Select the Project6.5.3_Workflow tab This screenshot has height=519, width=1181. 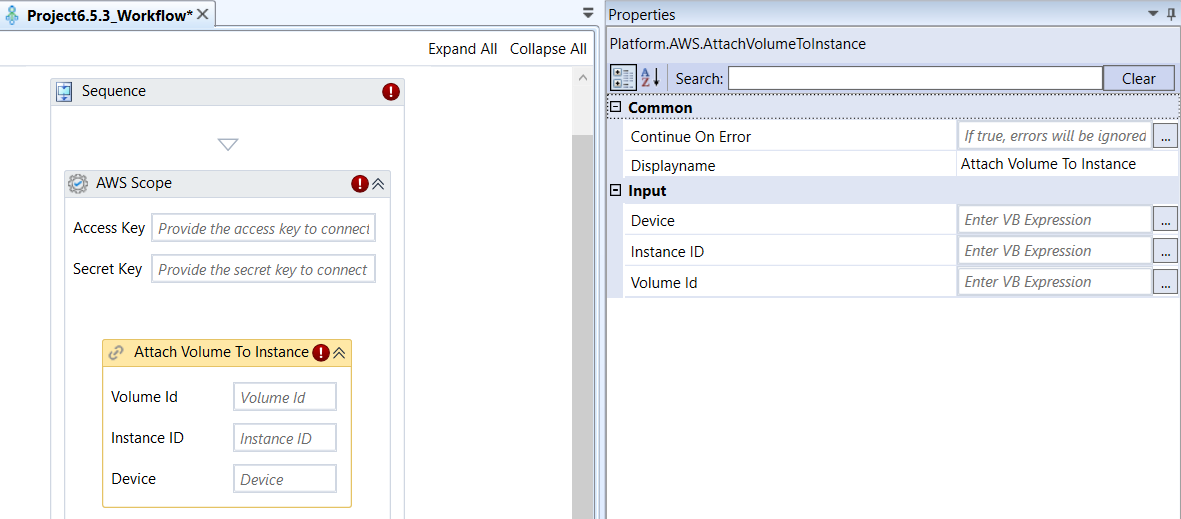coord(110,15)
